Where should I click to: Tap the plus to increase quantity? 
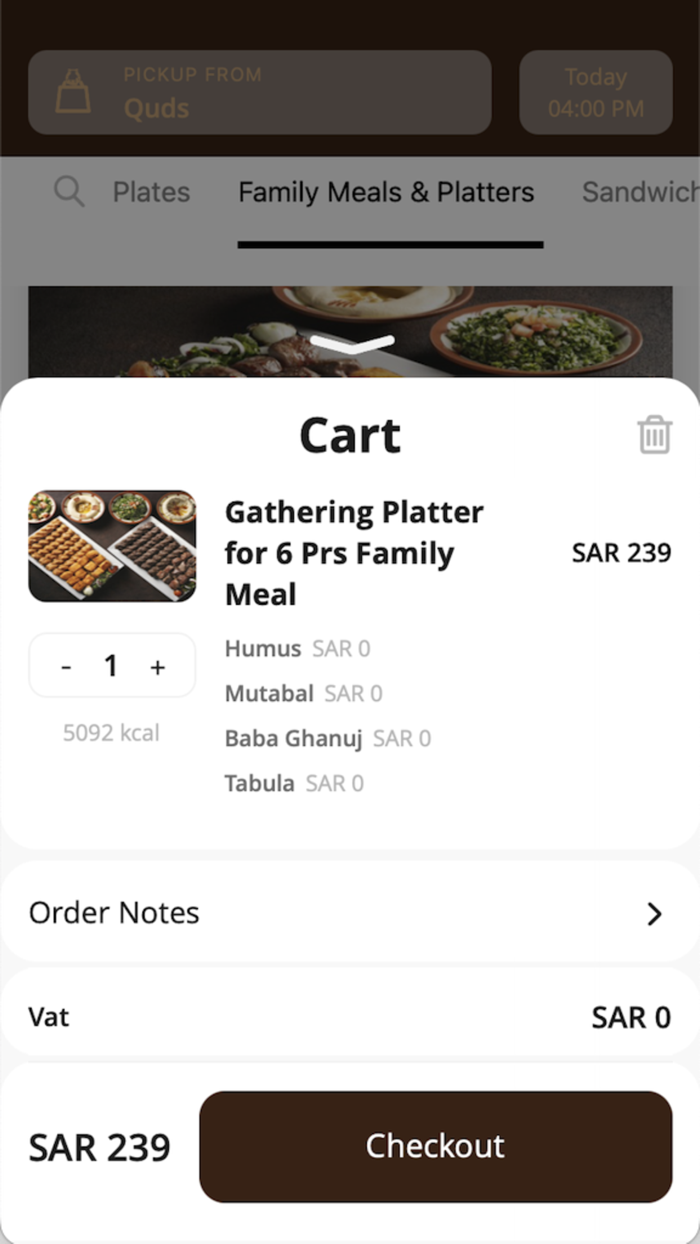tap(157, 665)
